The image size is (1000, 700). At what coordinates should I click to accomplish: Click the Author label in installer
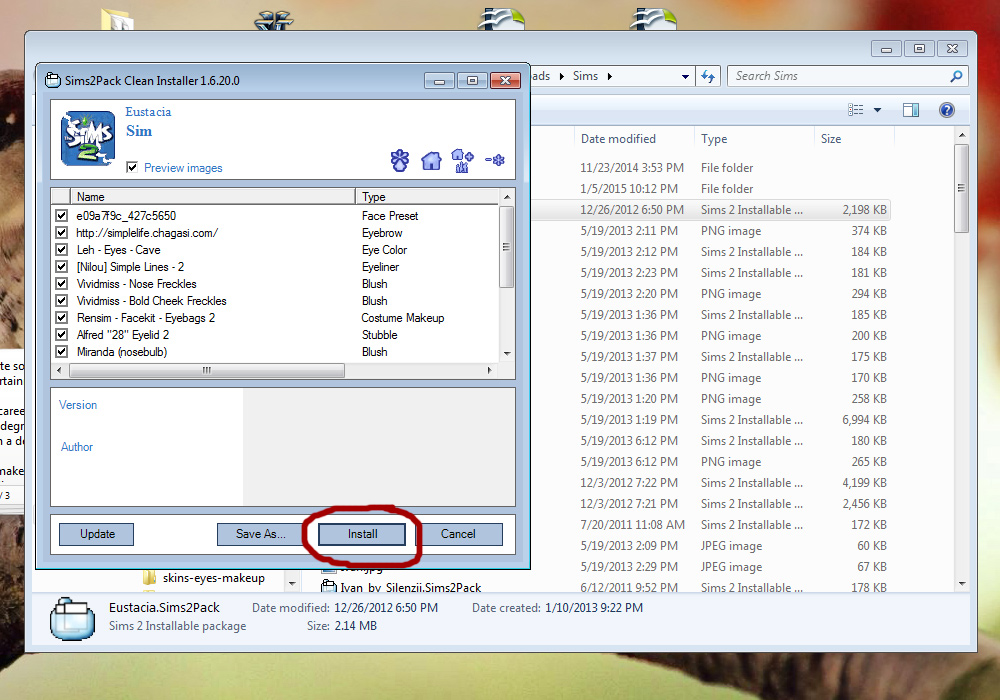[x=77, y=447]
